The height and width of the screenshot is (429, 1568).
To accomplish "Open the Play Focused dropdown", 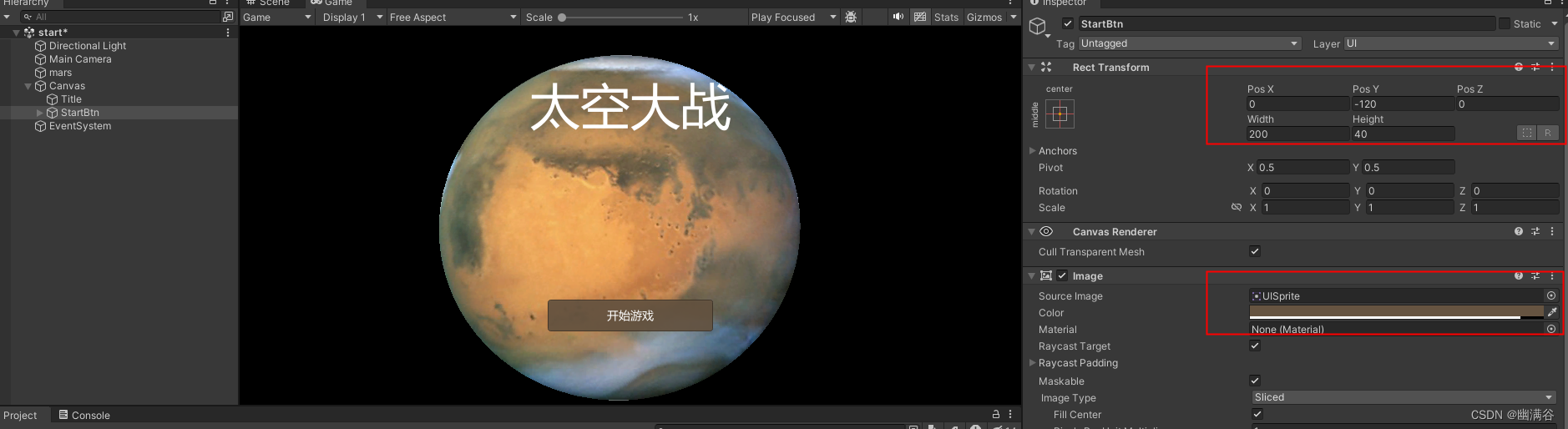I will point(793,17).
